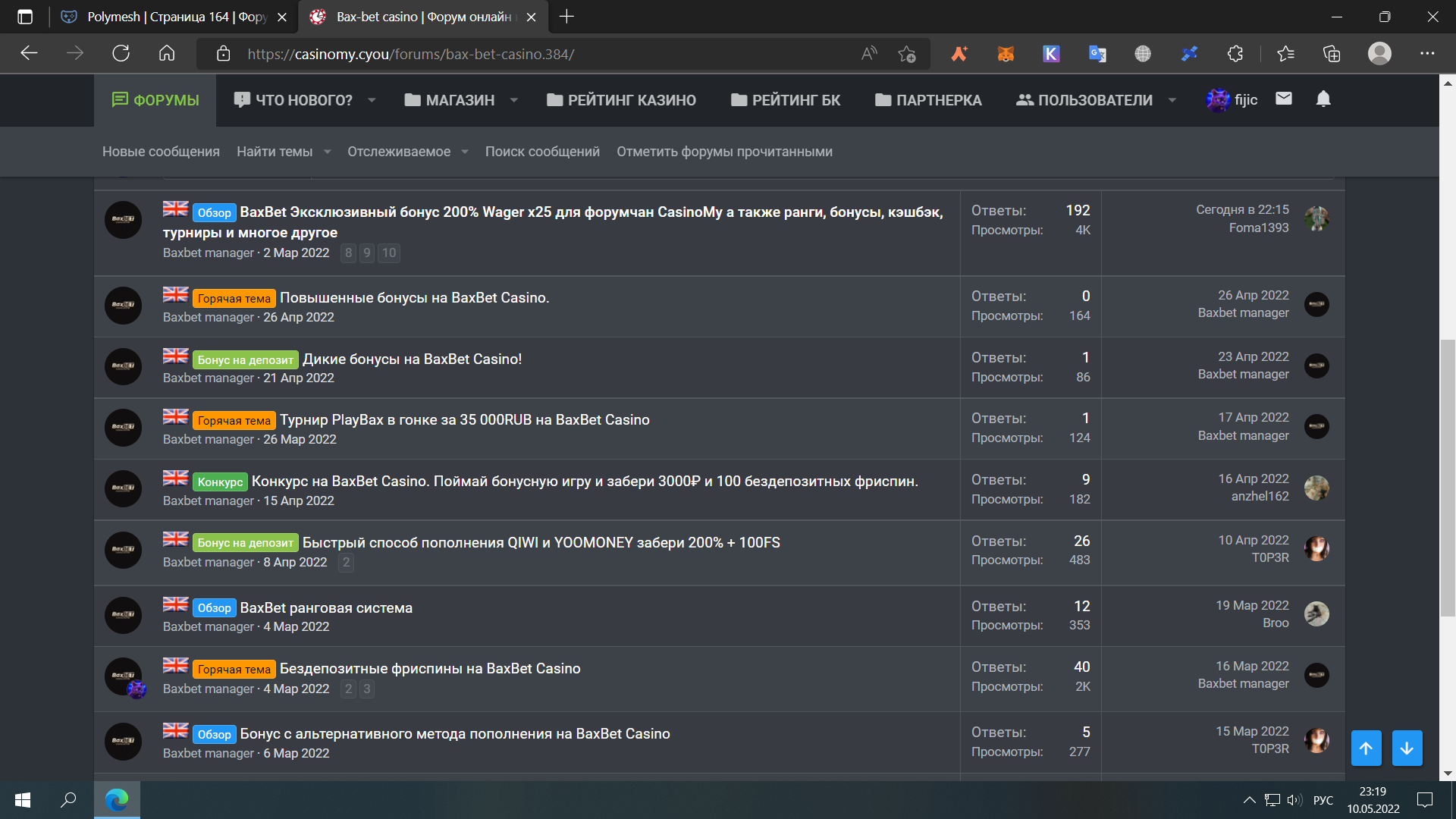Click the fijic user profile menu

coord(1232,100)
